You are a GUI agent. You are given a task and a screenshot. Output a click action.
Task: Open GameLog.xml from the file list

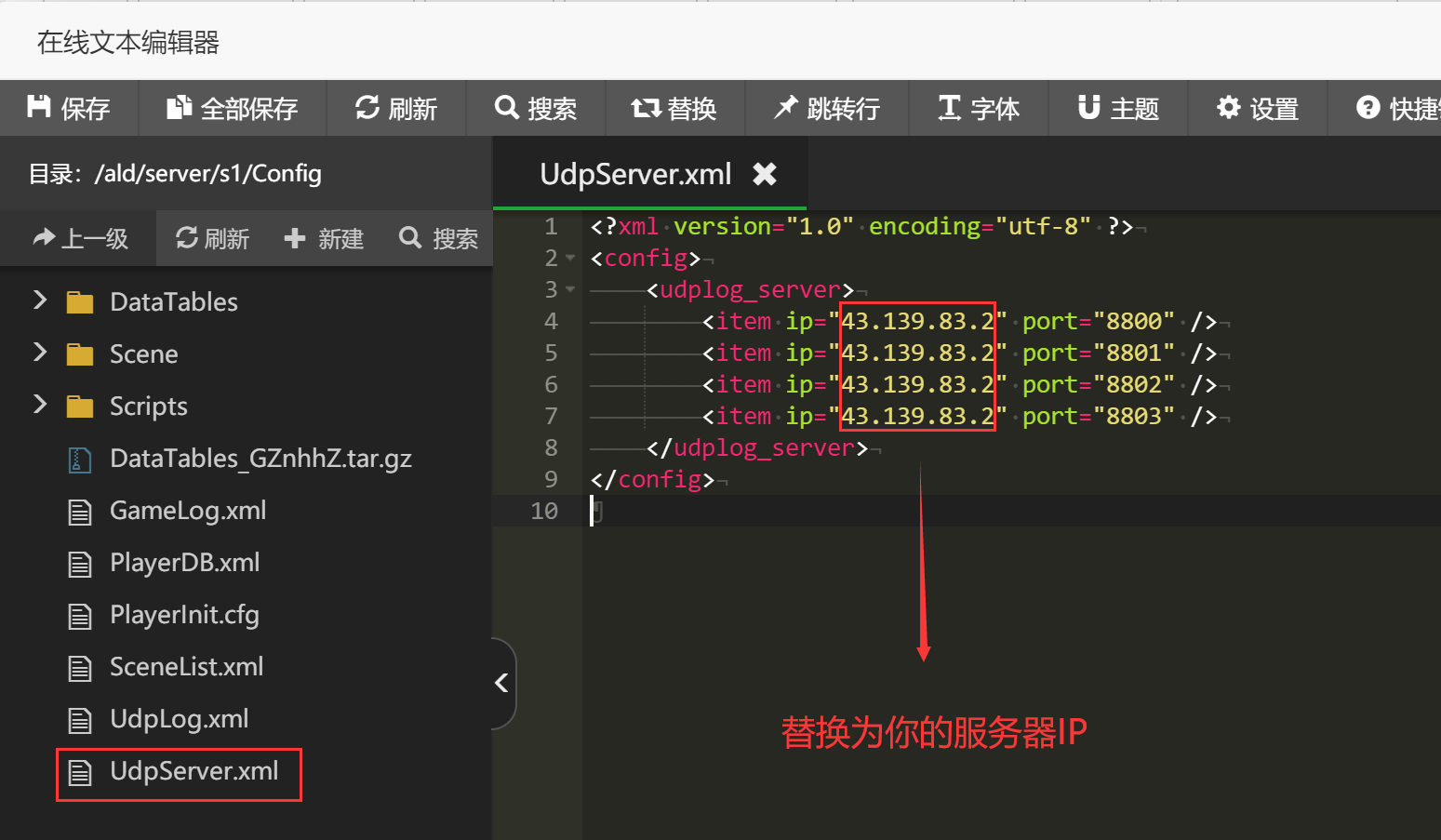tap(187, 511)
